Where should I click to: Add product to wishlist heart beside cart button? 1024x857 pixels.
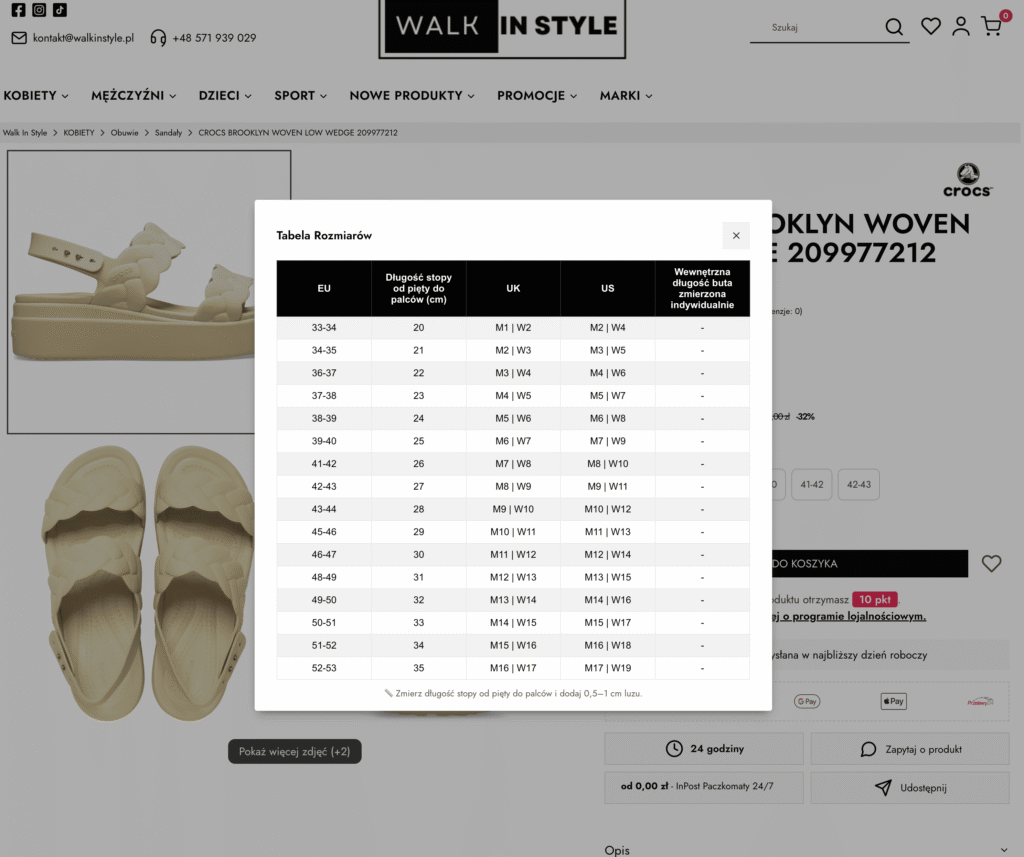(991, 563)
